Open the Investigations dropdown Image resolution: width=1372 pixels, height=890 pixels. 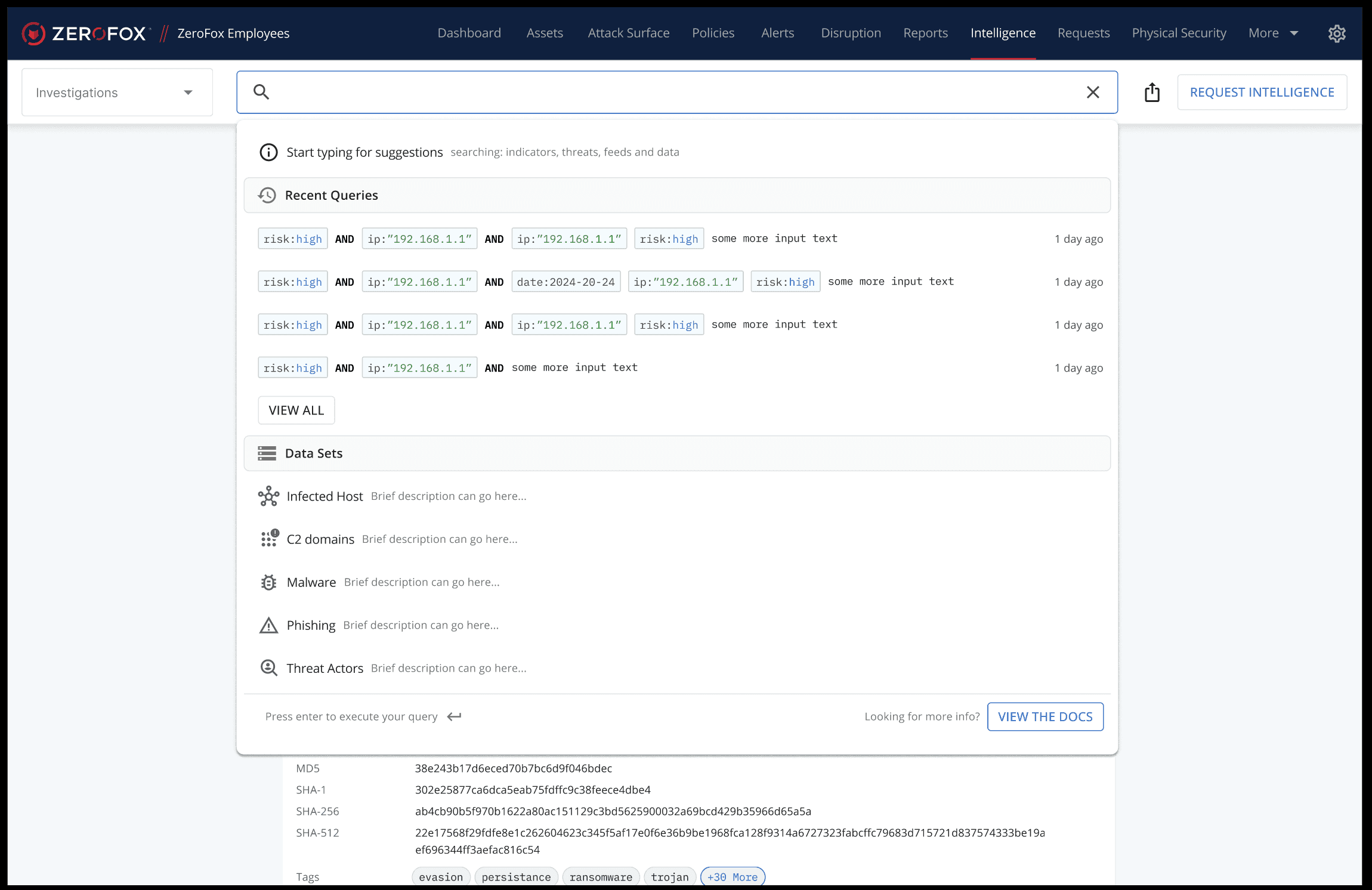pos(117,92)
